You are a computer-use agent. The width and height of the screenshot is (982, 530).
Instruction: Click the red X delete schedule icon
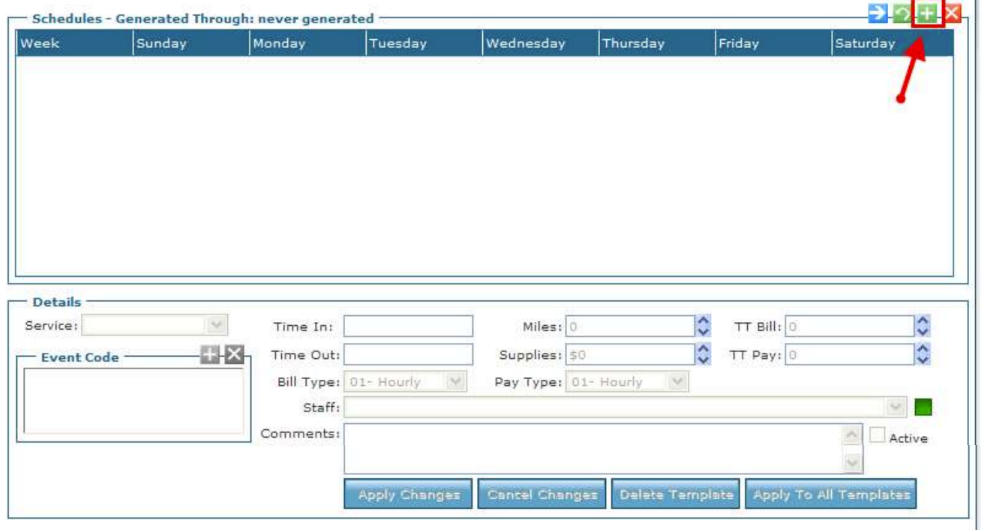pyautogui.click(x=952, y=14)
